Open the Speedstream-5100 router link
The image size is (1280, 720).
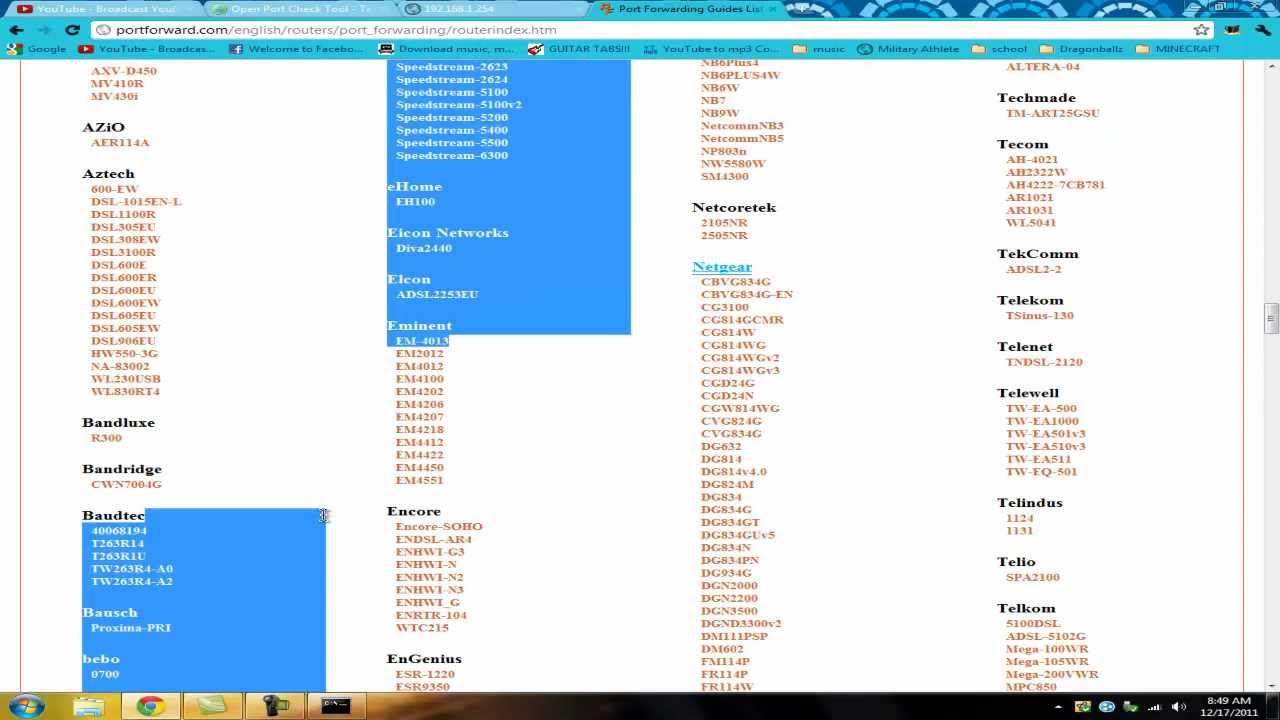(452, 92)
